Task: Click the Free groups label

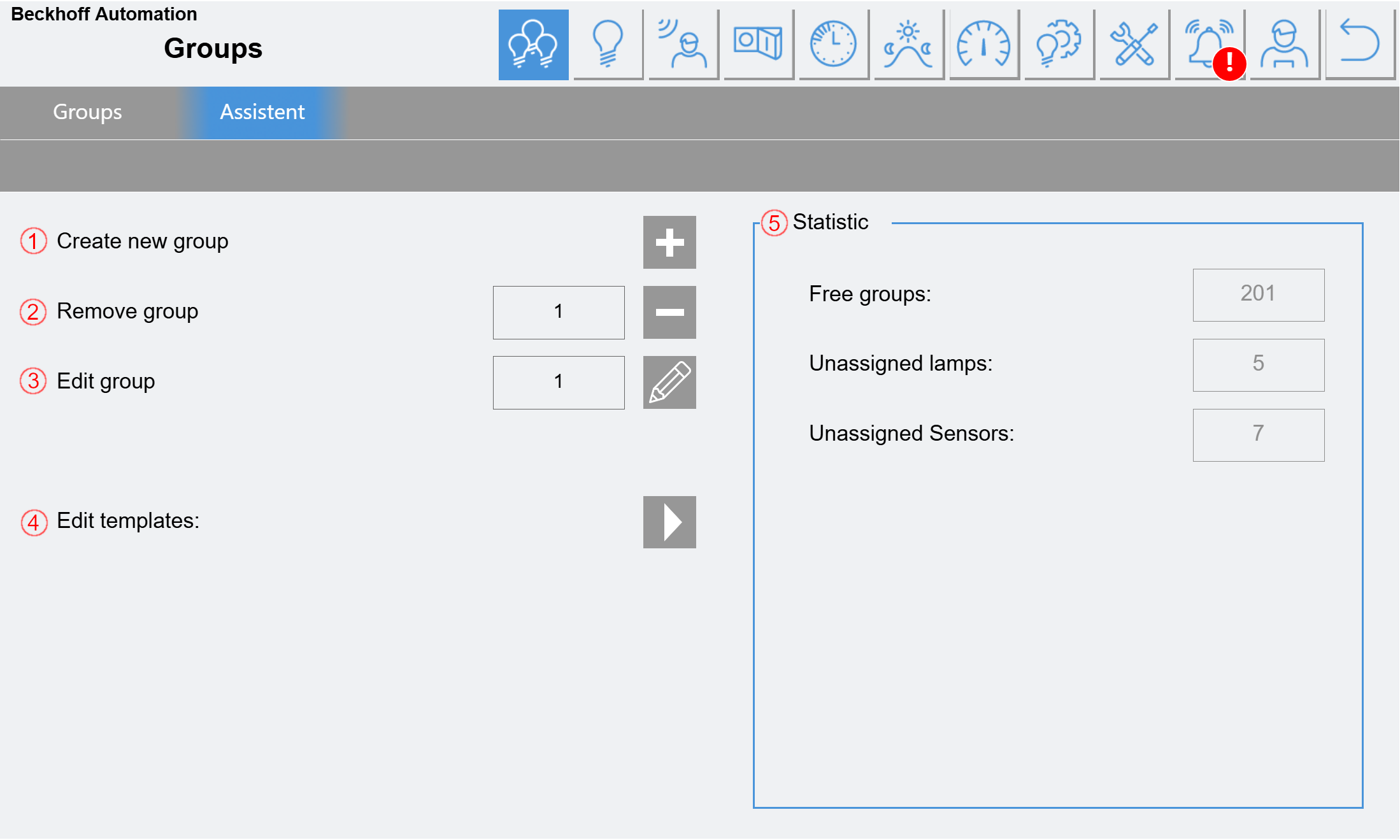Action: click(x=870, y=294)
